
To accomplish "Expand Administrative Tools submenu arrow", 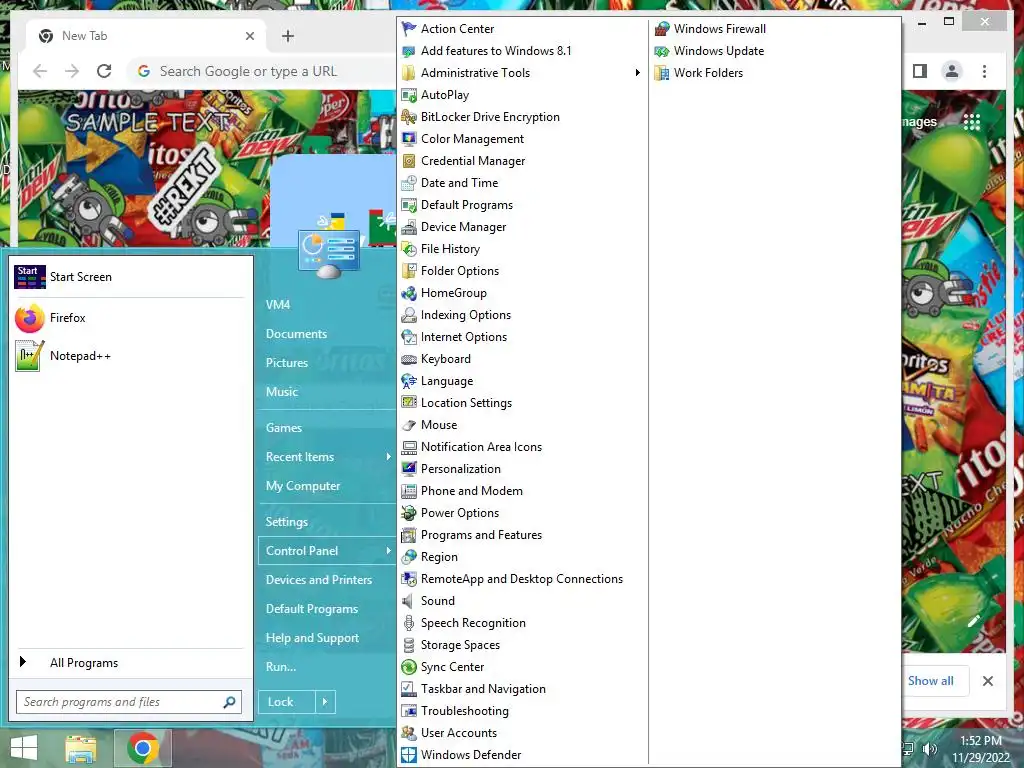I will (x=637, y=72).
